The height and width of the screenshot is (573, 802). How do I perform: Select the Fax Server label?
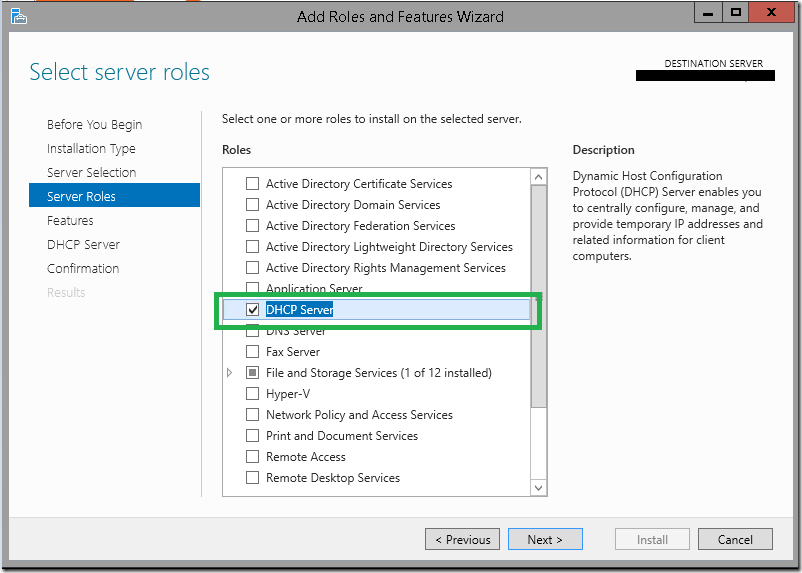(293, 352)
